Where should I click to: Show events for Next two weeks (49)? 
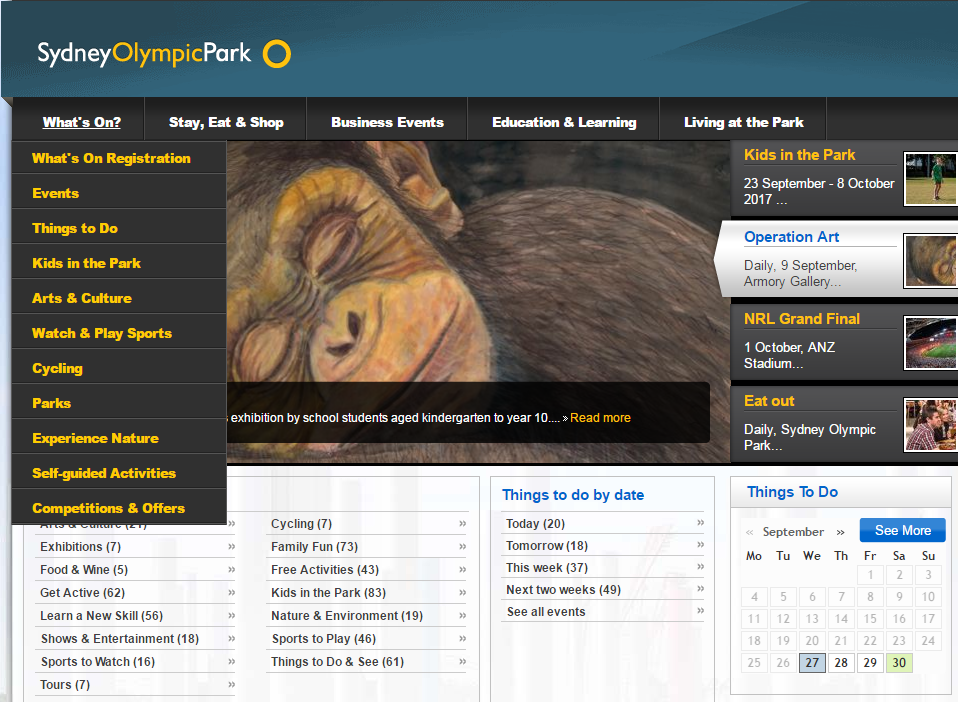click(563, 590)
